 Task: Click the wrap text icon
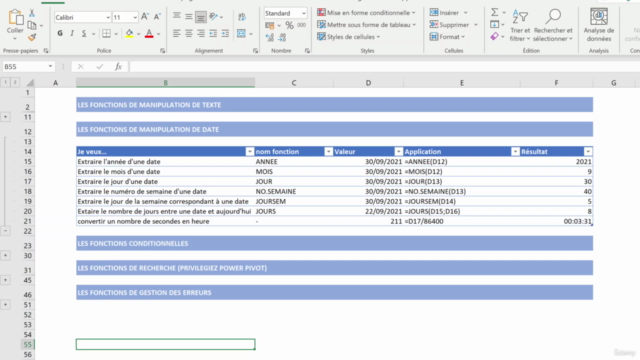click(x=242, y=17)
